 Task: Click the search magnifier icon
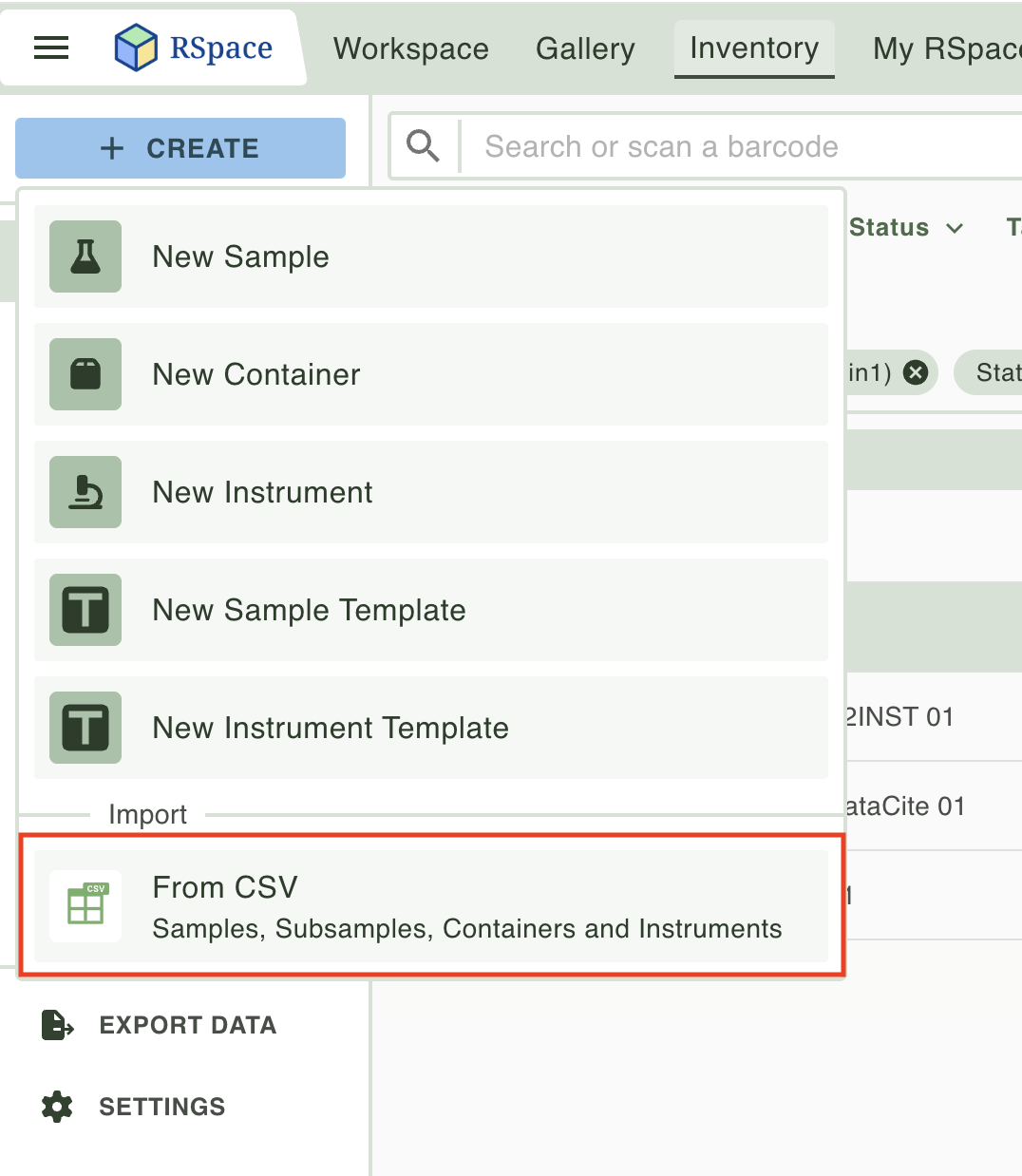(423, 146)
